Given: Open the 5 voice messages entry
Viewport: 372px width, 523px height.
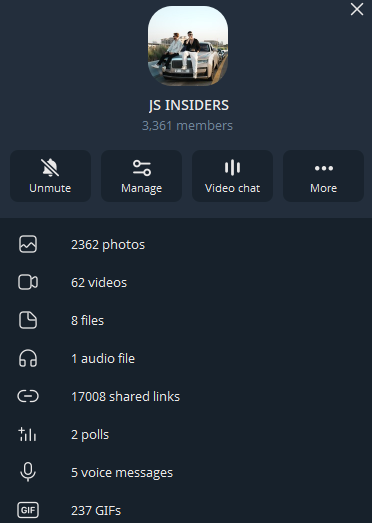Looking at the screenshot, I should coord(186,473).
